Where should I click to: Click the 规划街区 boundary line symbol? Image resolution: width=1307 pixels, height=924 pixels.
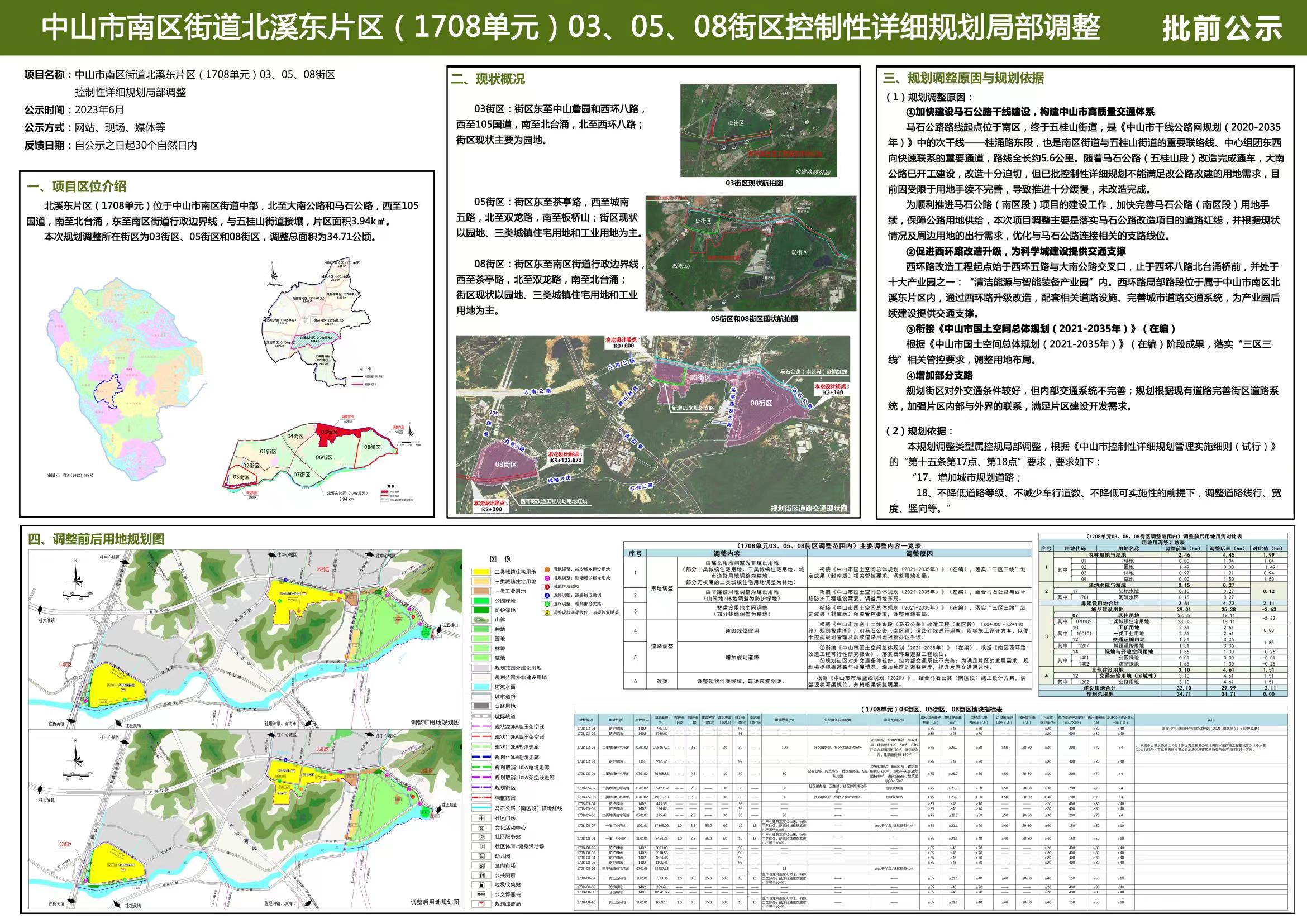[x=481, y=787]
